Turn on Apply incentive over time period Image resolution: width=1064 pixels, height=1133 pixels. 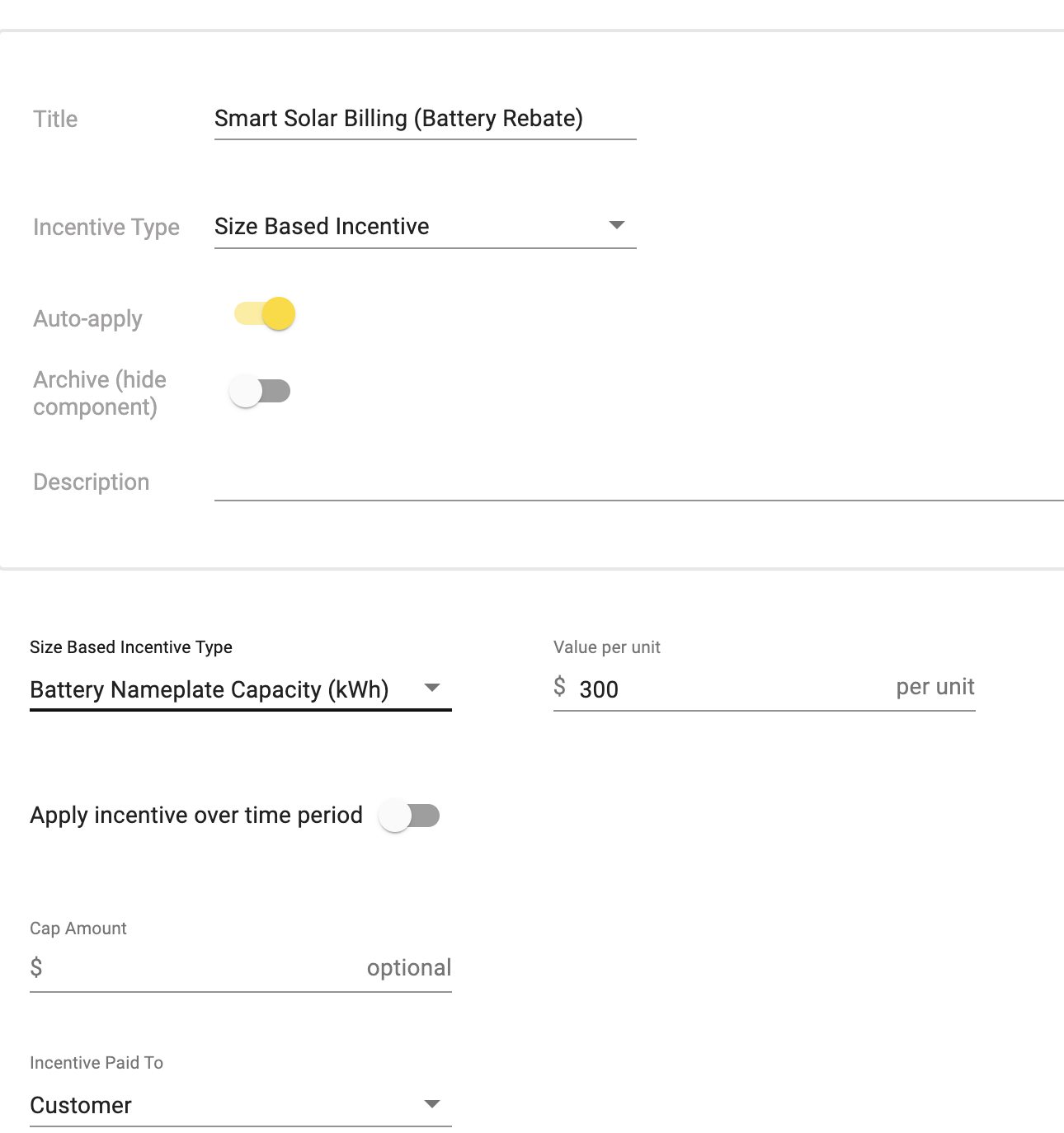point(409,816)
